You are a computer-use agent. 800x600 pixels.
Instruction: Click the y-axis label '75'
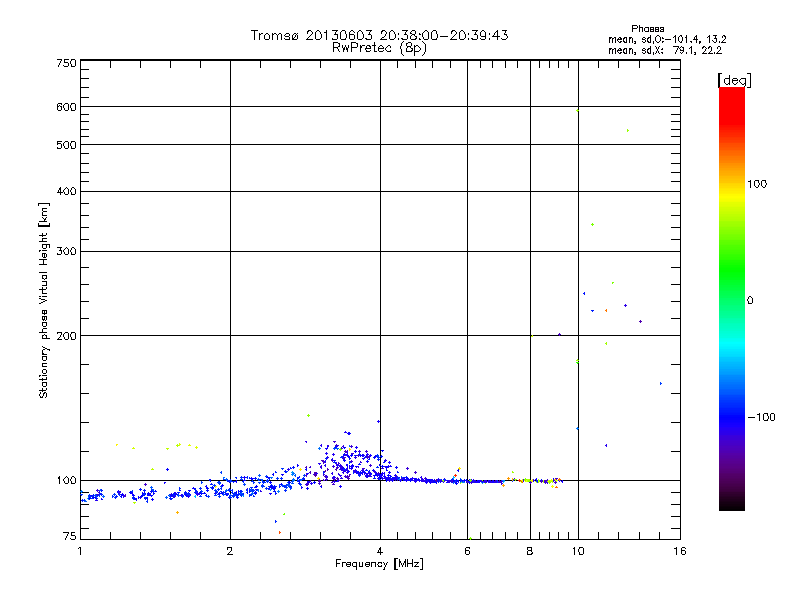click(70, 536)
